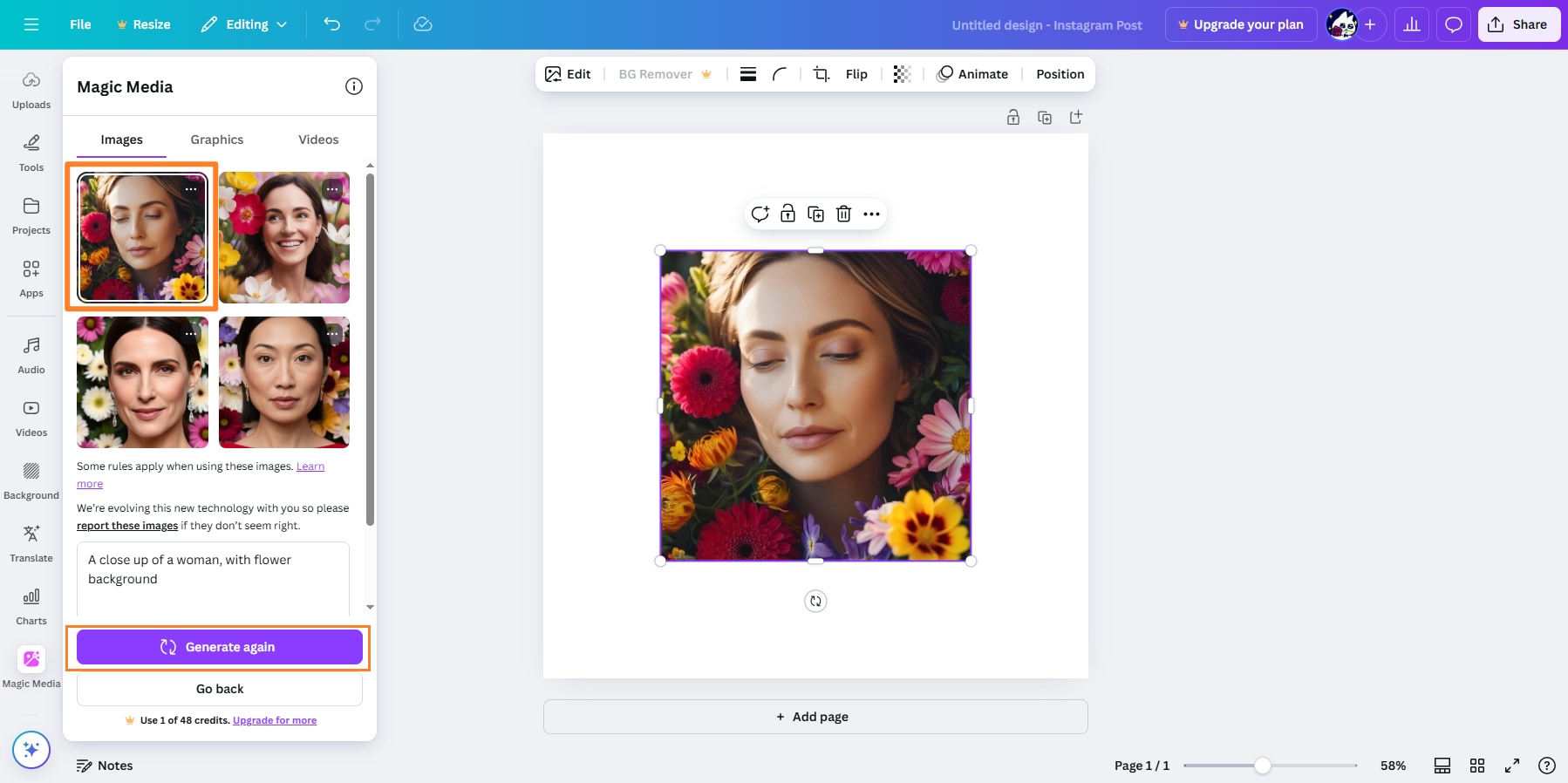
Task: Click Animate in the toolbar
Action: 972,74
